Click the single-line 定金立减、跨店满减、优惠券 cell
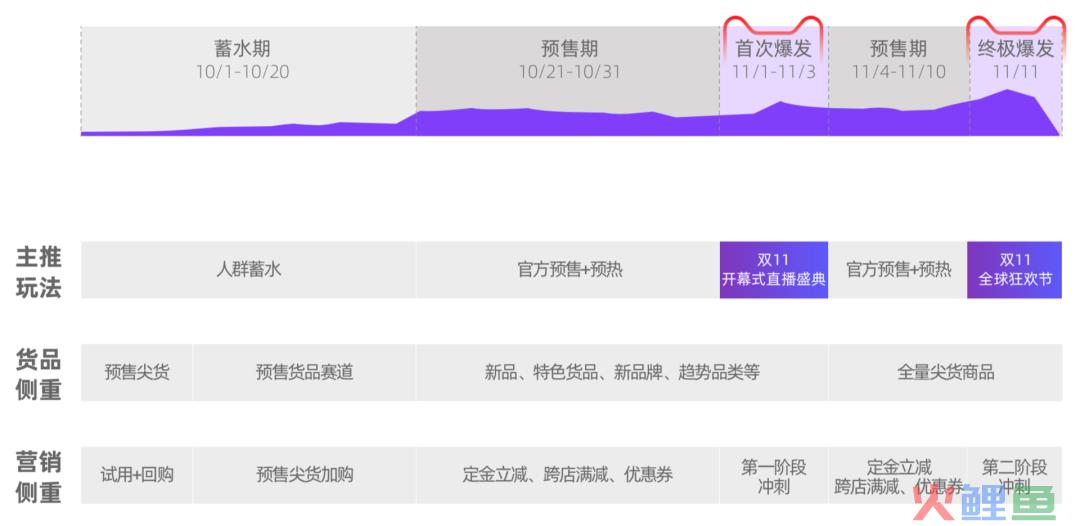 pos(568,475)
